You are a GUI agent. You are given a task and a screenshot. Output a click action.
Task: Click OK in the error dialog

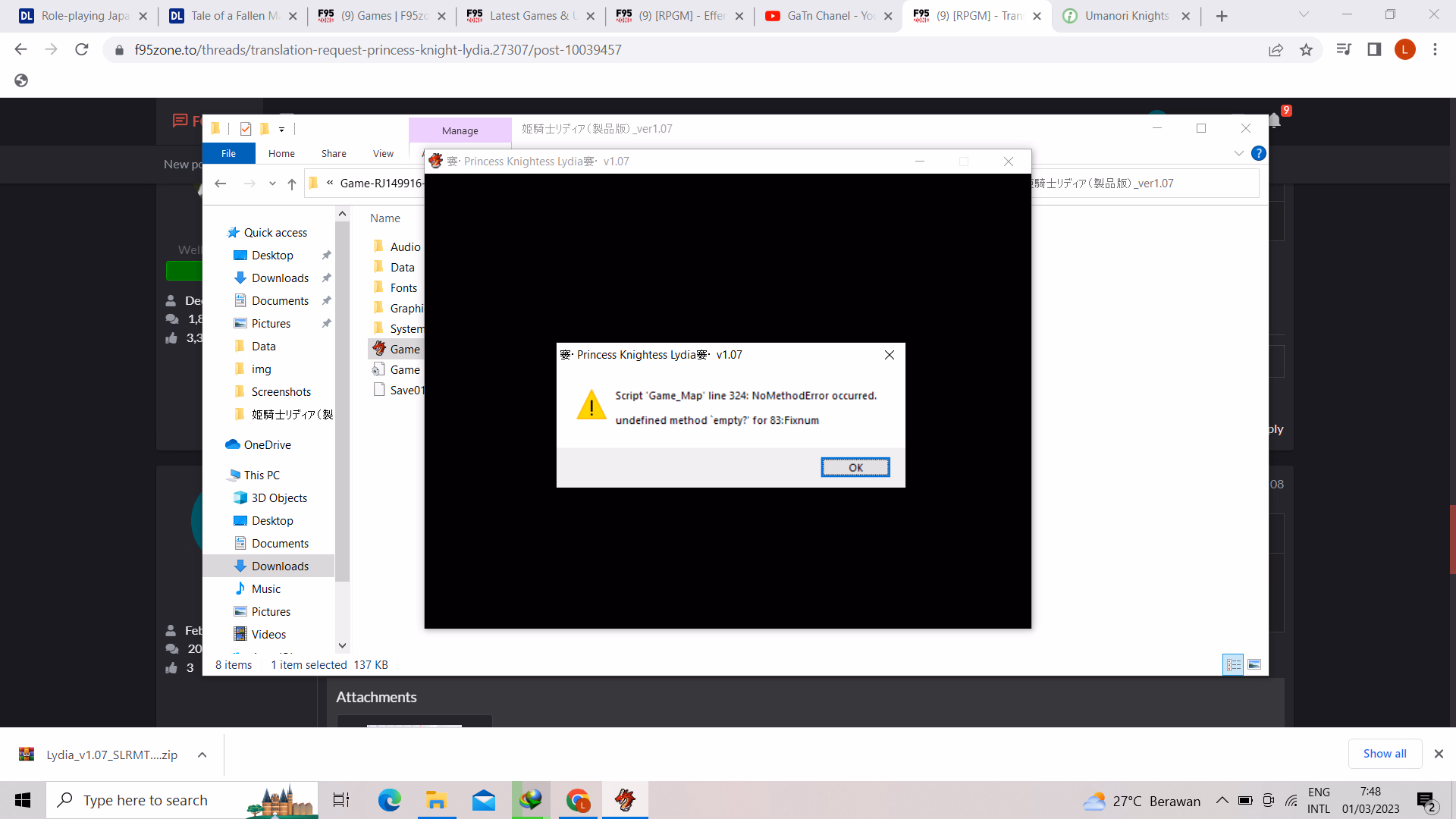tap(855, 467)
